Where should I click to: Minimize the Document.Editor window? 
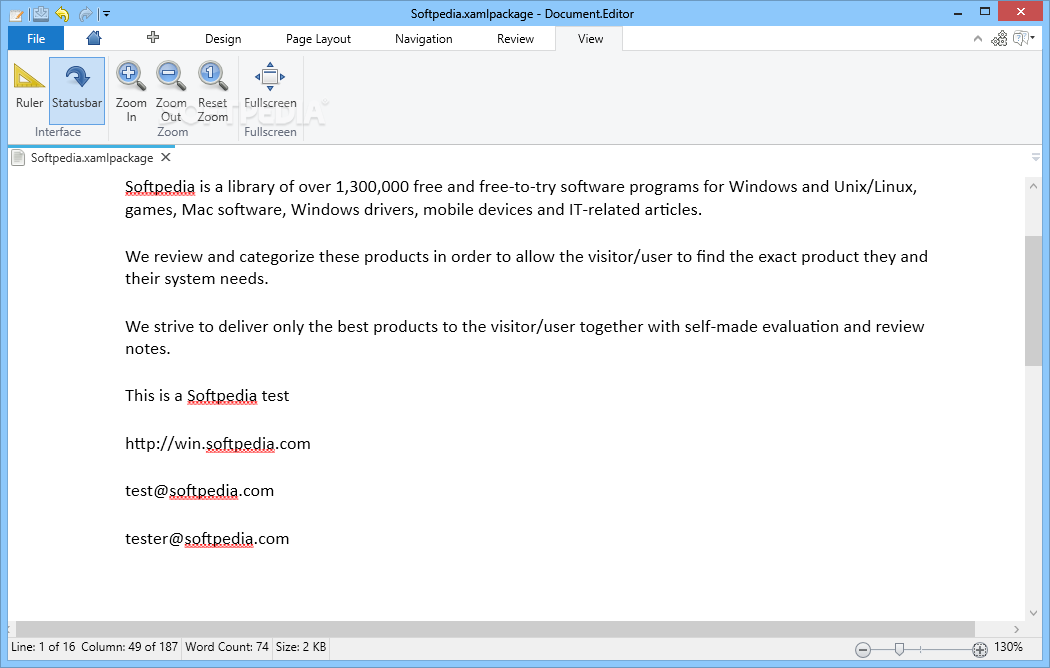958,13
